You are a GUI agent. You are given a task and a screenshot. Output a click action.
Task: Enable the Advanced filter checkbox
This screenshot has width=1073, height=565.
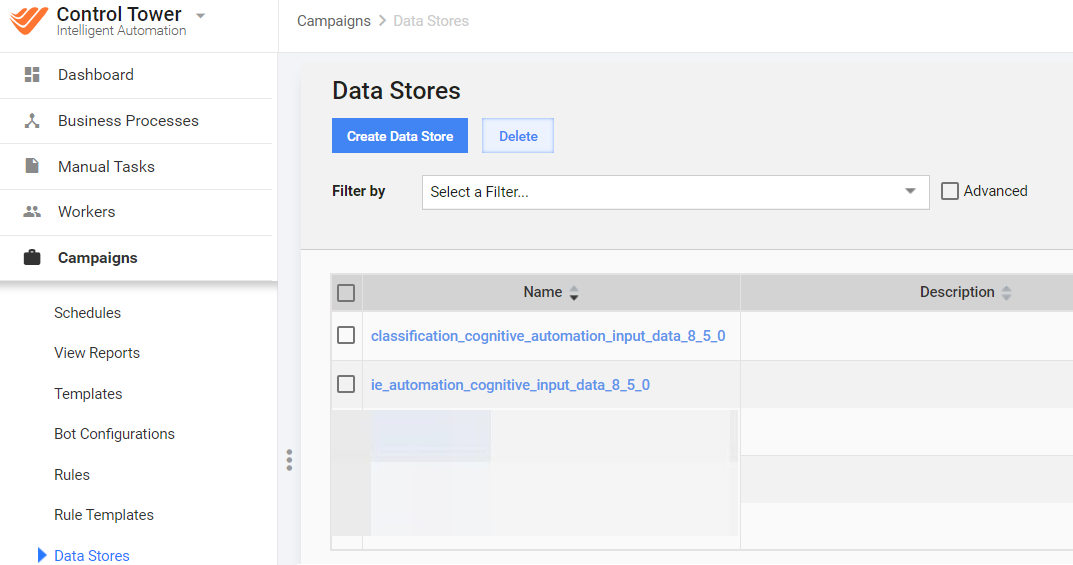(950, 191)
